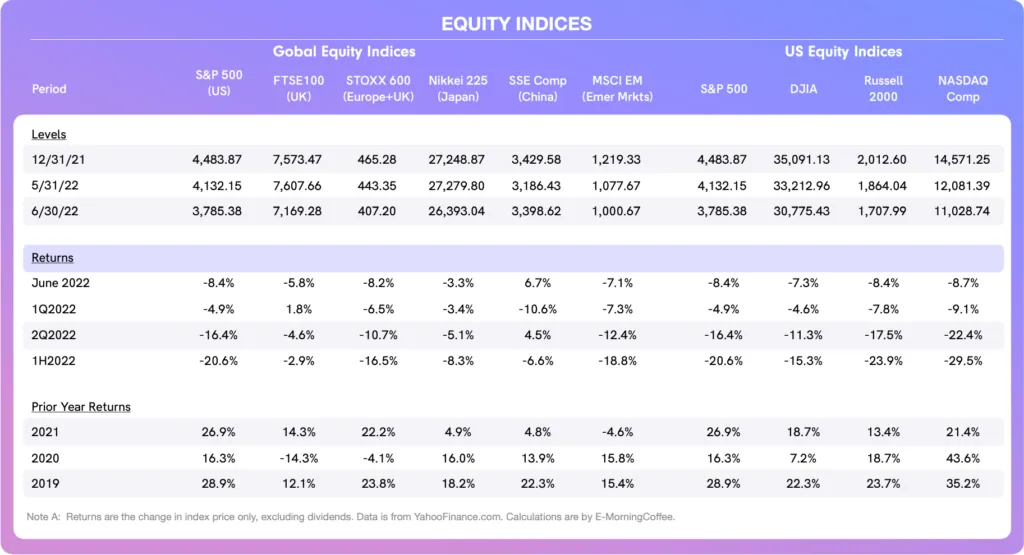
Task: Select the 2019 row label
Action: coord(45,484)
